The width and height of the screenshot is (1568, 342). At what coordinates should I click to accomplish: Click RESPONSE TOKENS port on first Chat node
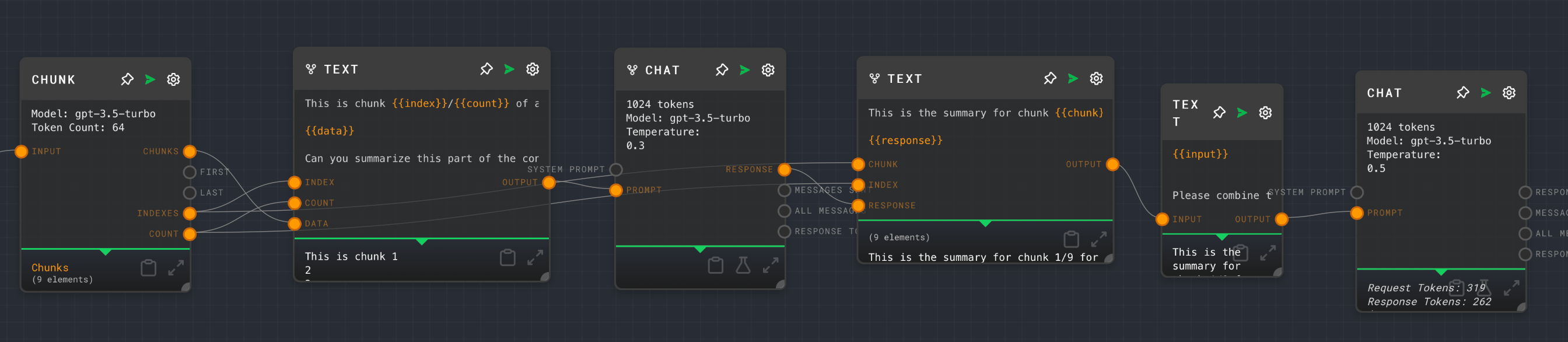(x=785, y=232)
